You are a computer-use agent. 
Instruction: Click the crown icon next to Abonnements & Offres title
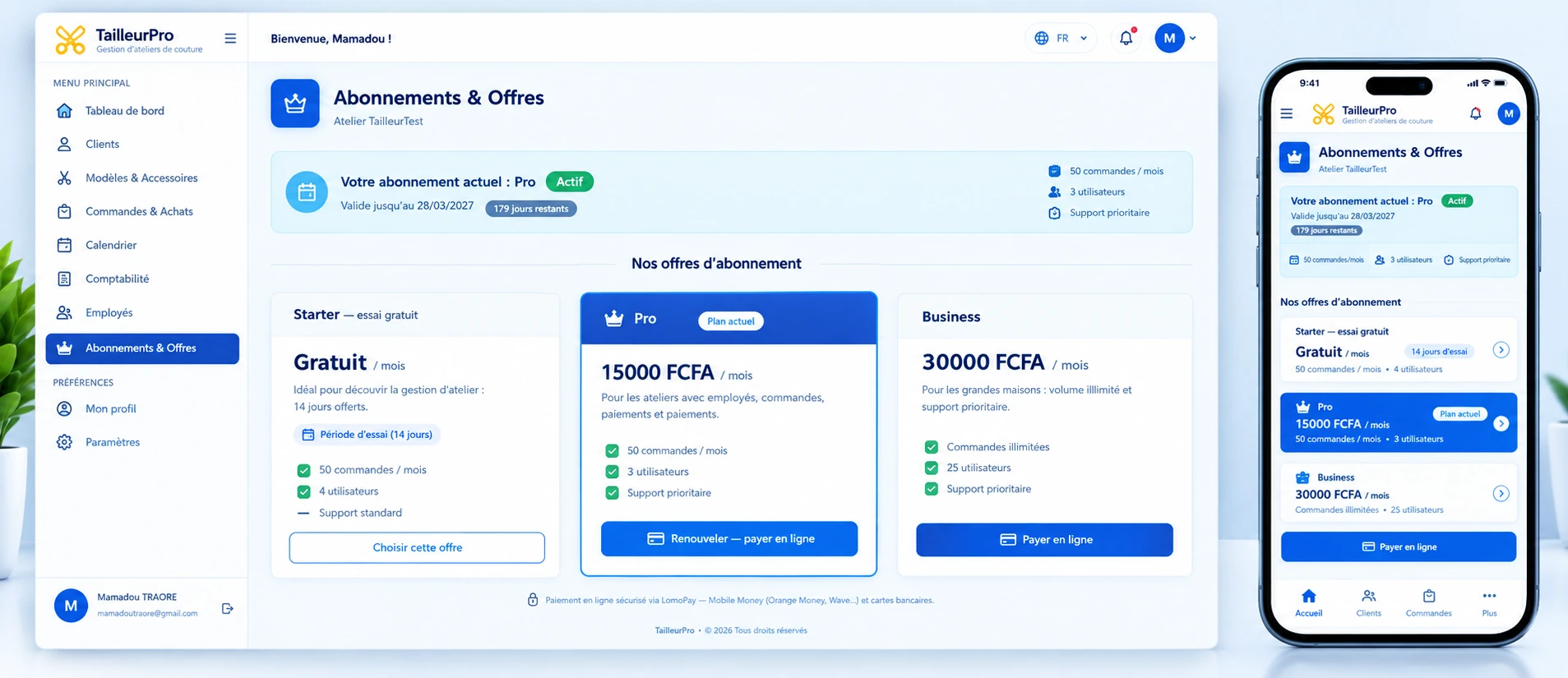(x=295, y=104)
